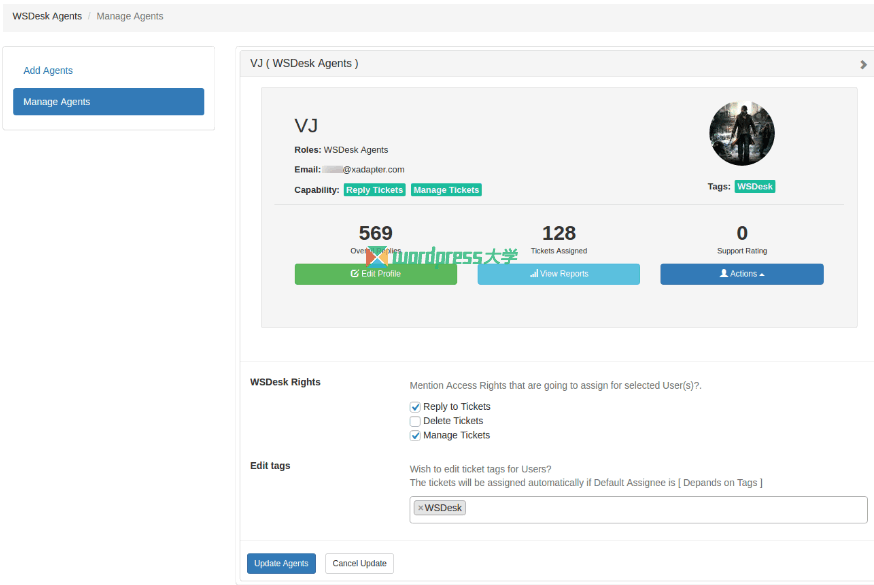The image size is (874, 585).
Task: Click the Manage Agents breadcrumb
Action: [130, 16]
